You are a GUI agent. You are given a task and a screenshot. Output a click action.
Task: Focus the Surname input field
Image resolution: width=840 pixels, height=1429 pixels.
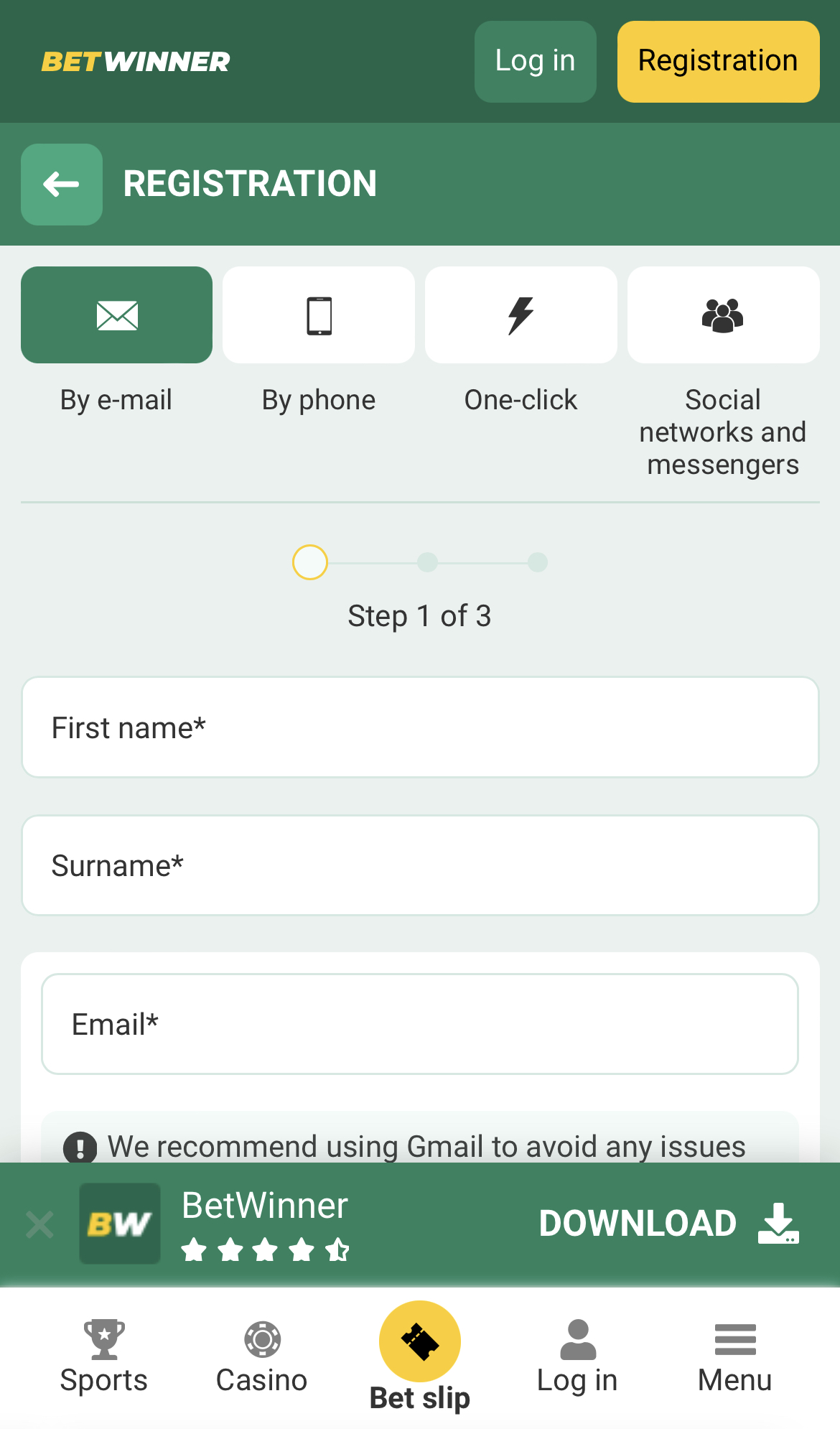420,865
